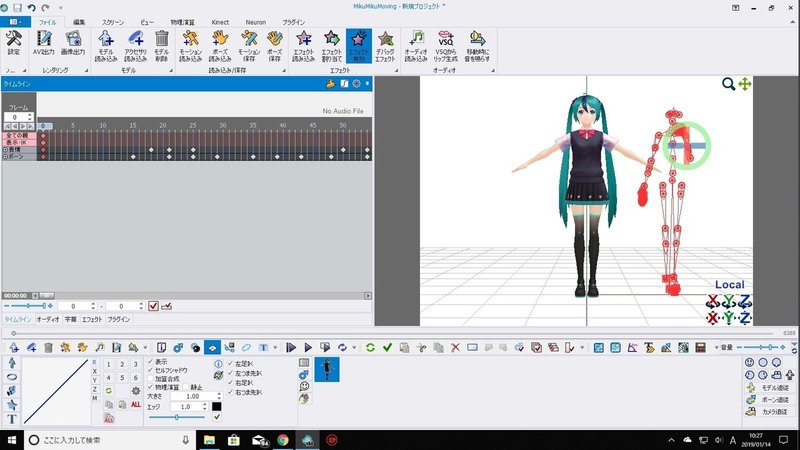Click エフェクト読み込み effect load icon
Viewport: 800px width, 450px height.
[304, 46]
